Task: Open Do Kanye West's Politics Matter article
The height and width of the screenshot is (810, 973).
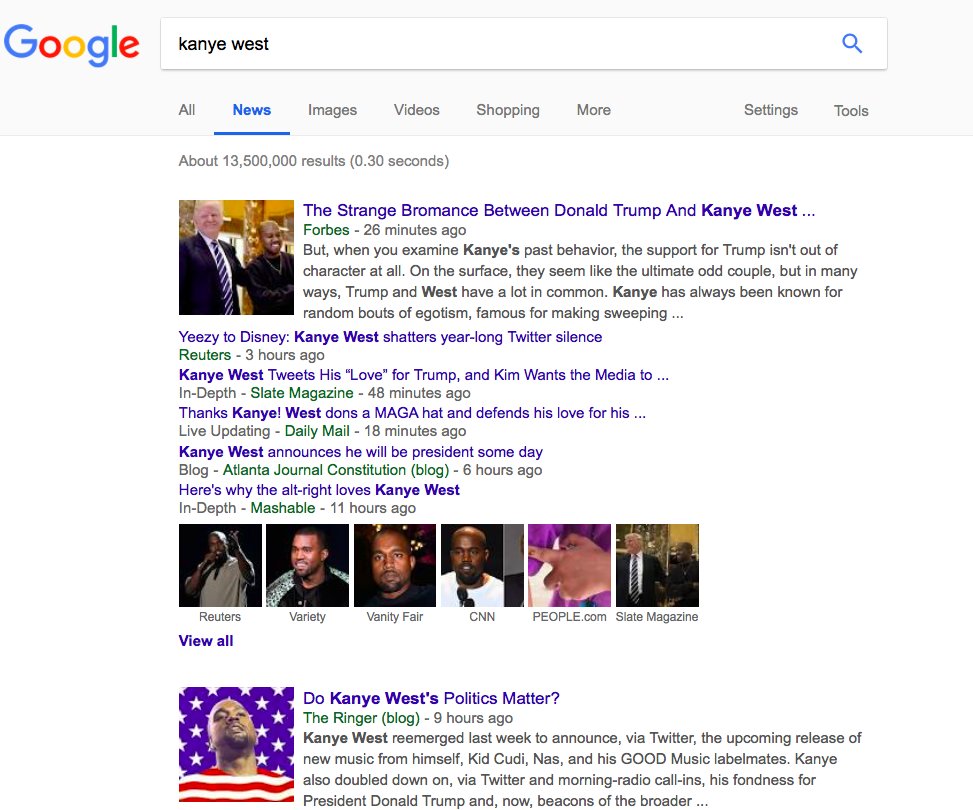Action: tap(431, 698)
